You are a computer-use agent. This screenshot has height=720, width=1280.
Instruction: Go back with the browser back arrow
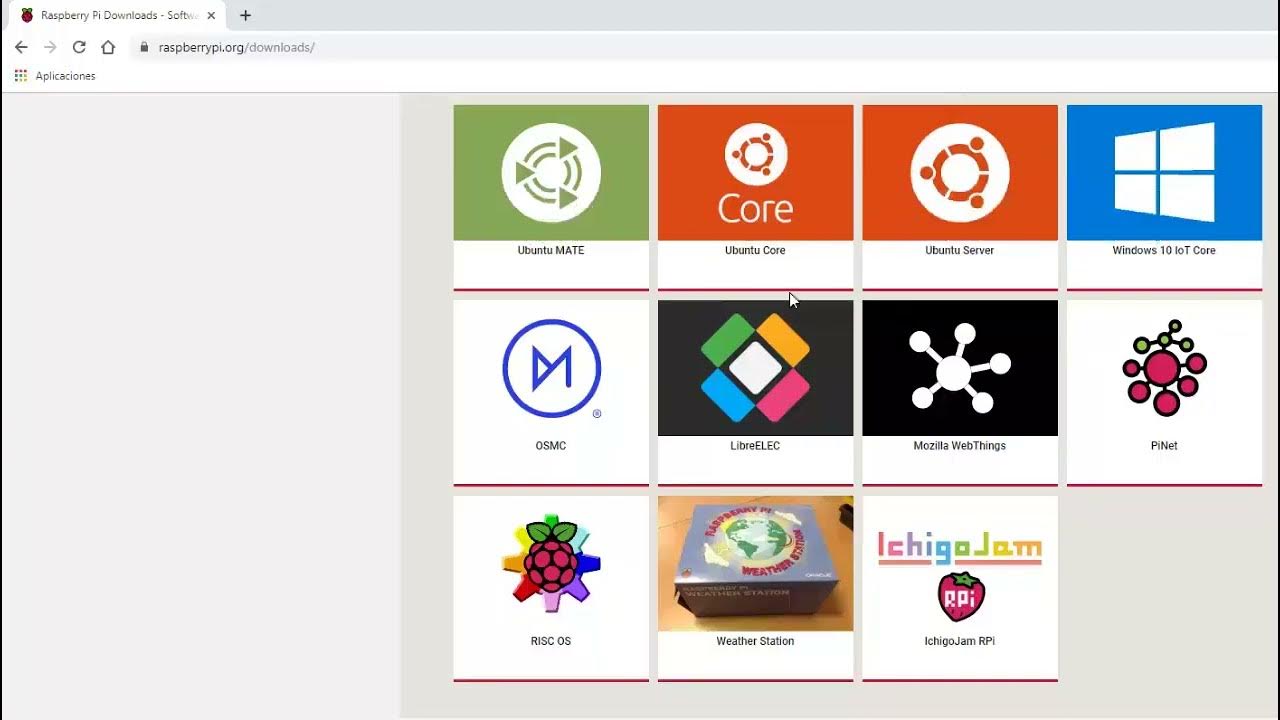(21, 47)
